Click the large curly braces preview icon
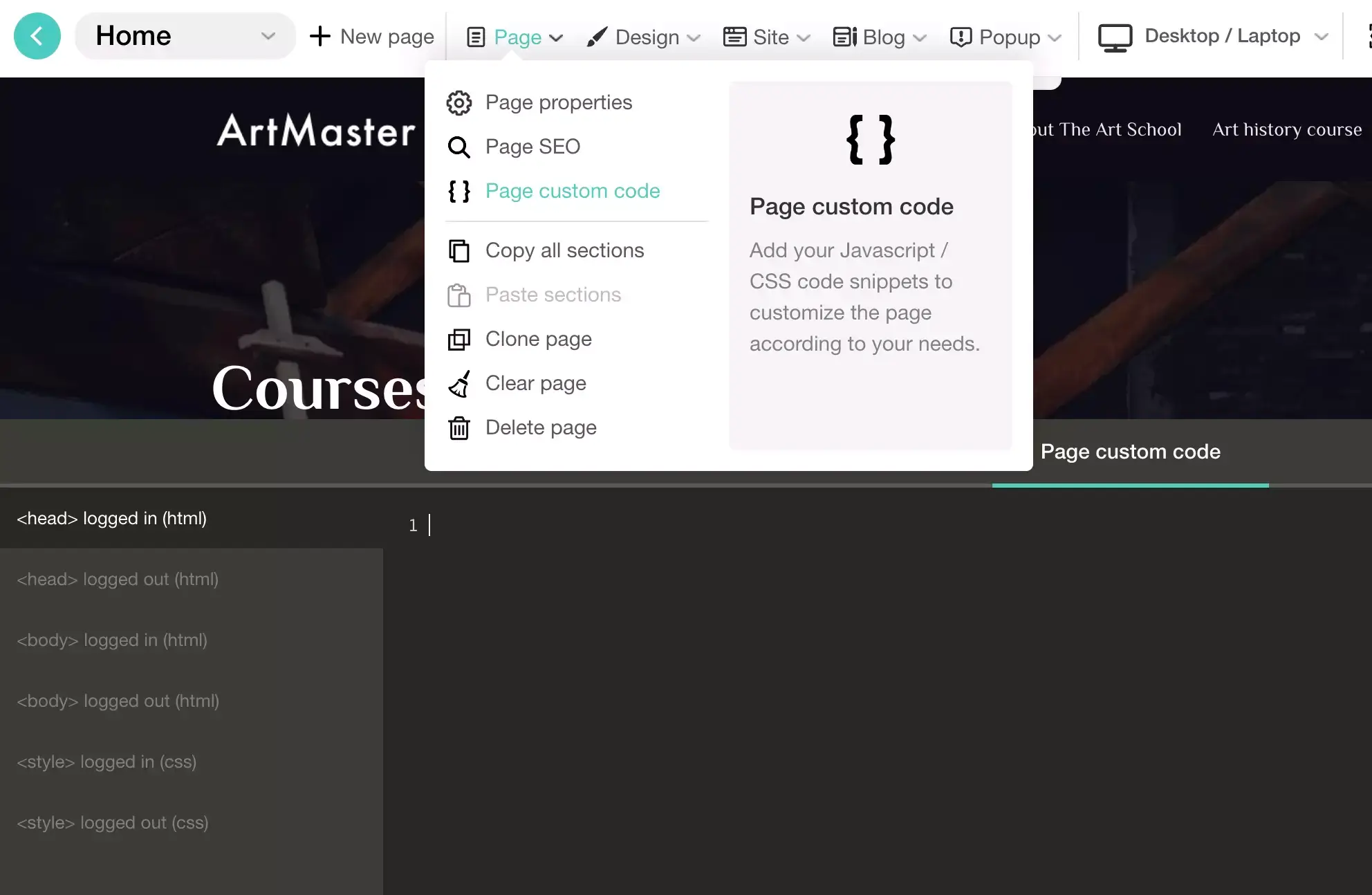Image resolution: width=1372 pixels, height=895 pixels. [x=871, y=140]
